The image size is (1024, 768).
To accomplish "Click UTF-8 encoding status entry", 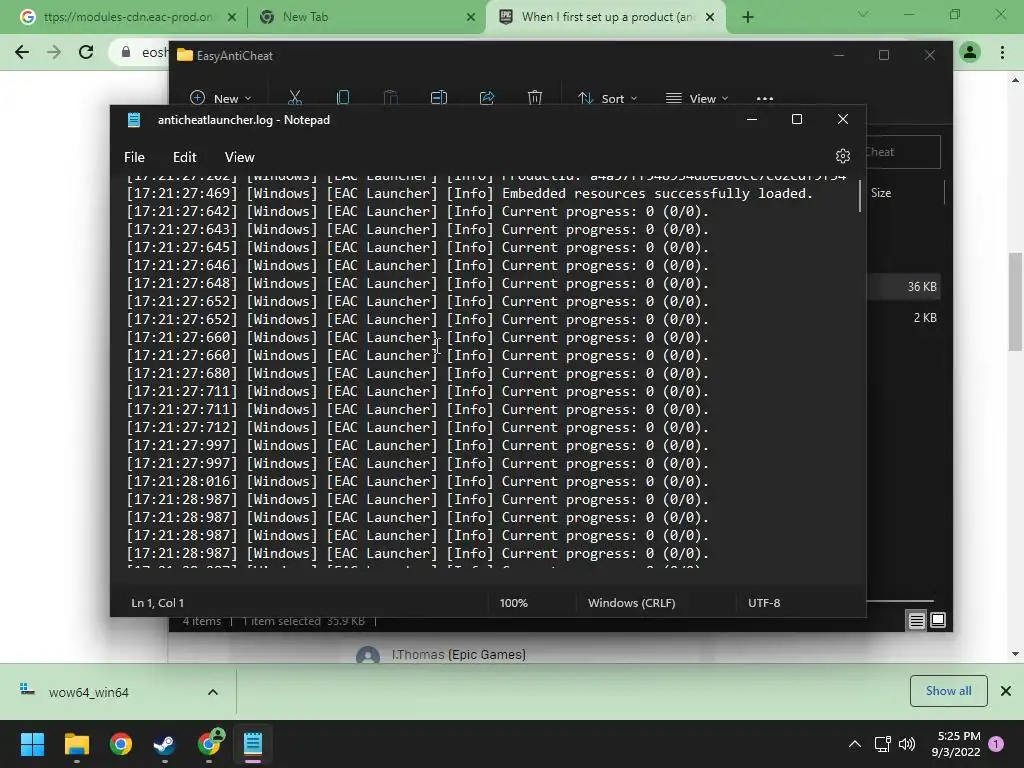I will [x=764, y=603].
